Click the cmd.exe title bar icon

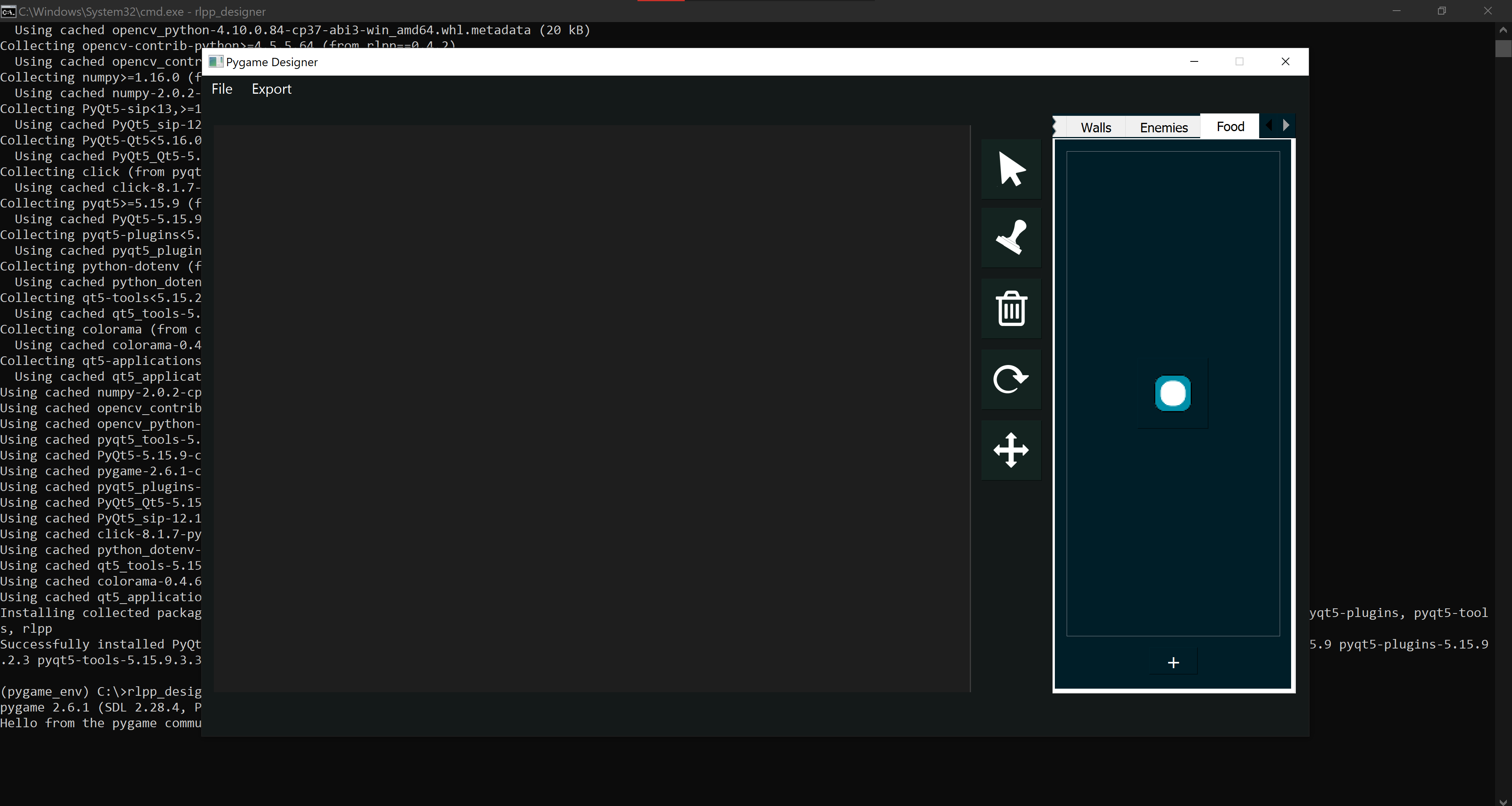tap(8, 11)
